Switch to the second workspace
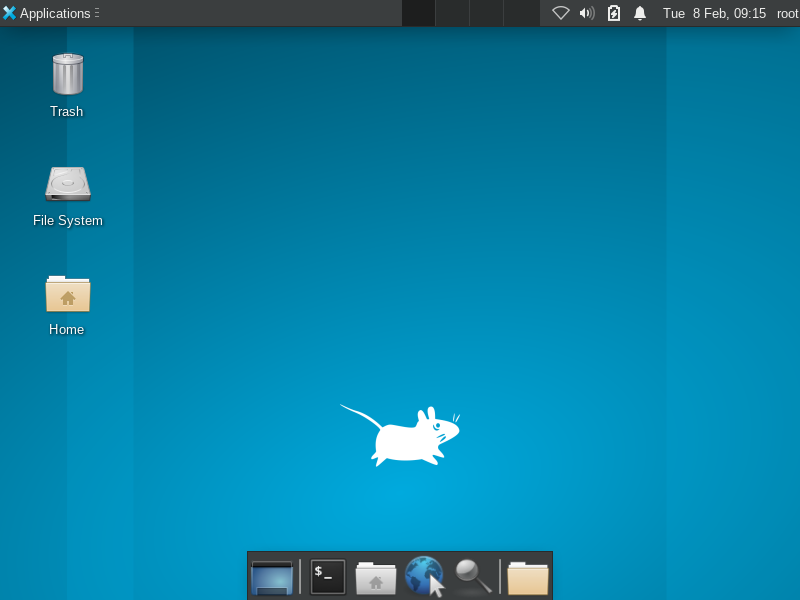This screenshot has width=800, height=600. point(452,13)
